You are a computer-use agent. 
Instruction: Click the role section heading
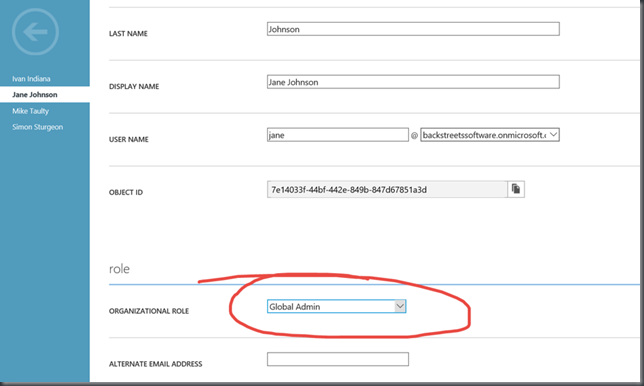[x=119, y=269]
